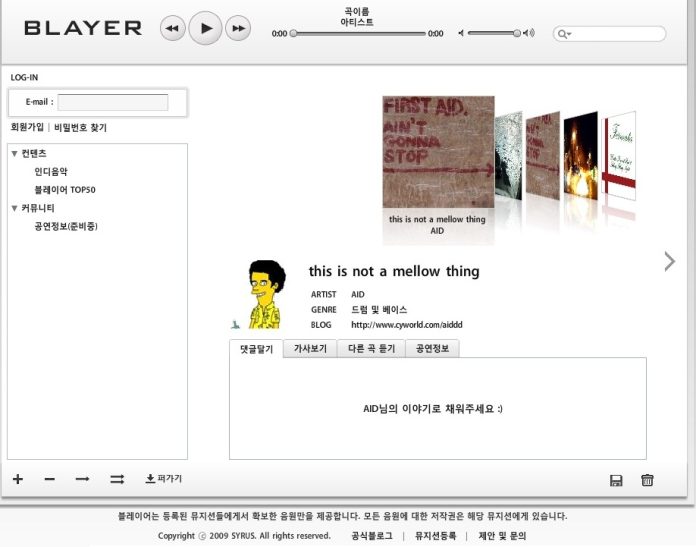Click the 회원가입 sign-up link
The image size is (696, 547).
tap(27, 128)
